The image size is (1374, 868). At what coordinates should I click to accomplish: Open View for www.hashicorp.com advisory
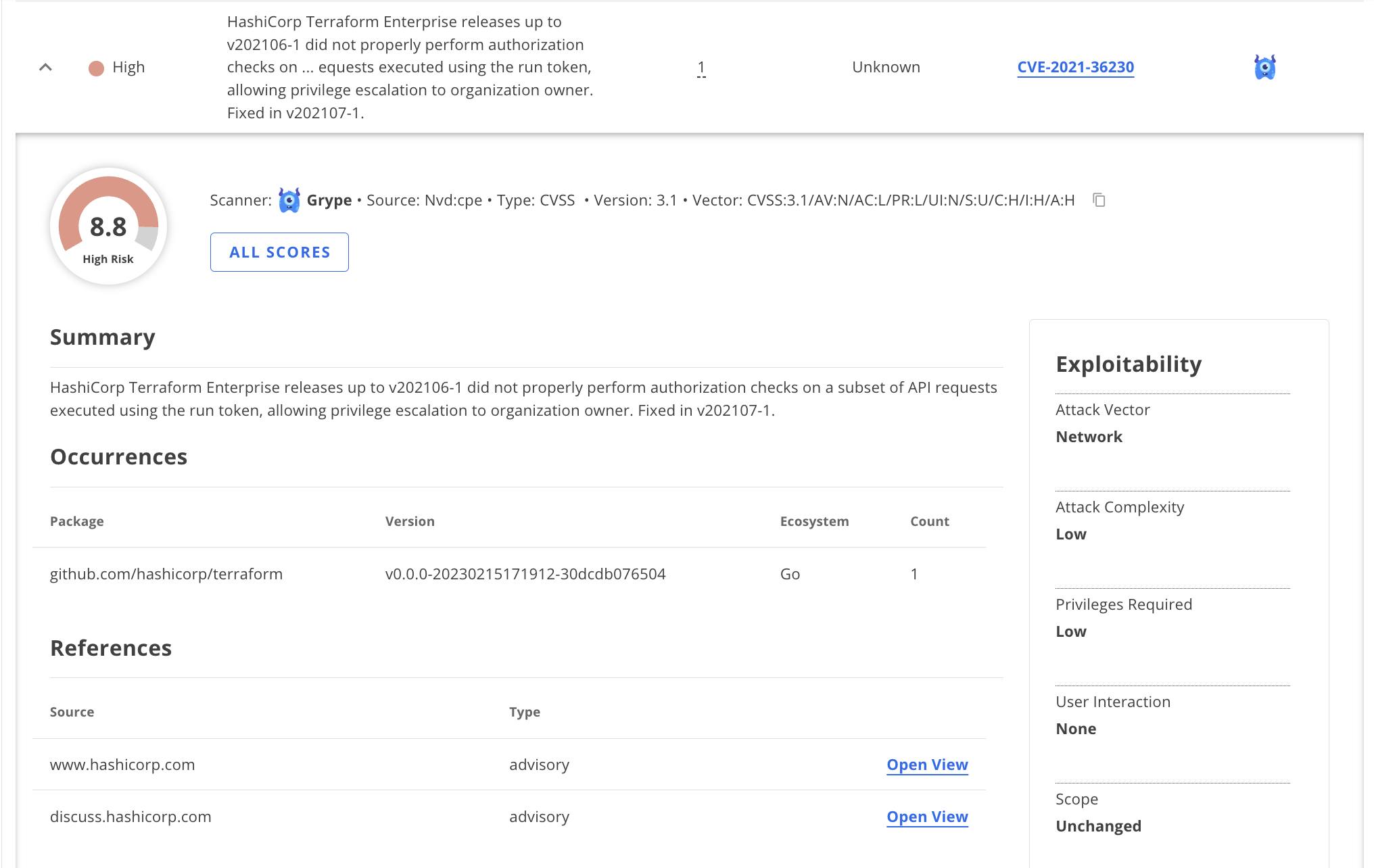coord(927,765)
